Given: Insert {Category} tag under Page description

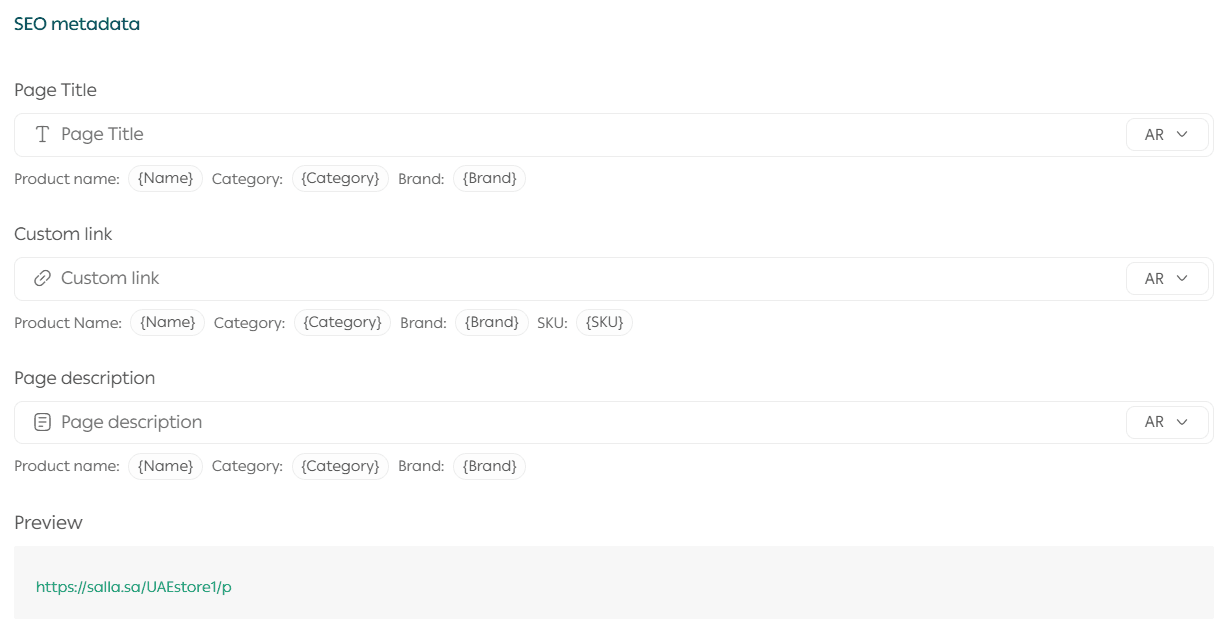Looking at the screenshot, I should (x=341, y=466).
